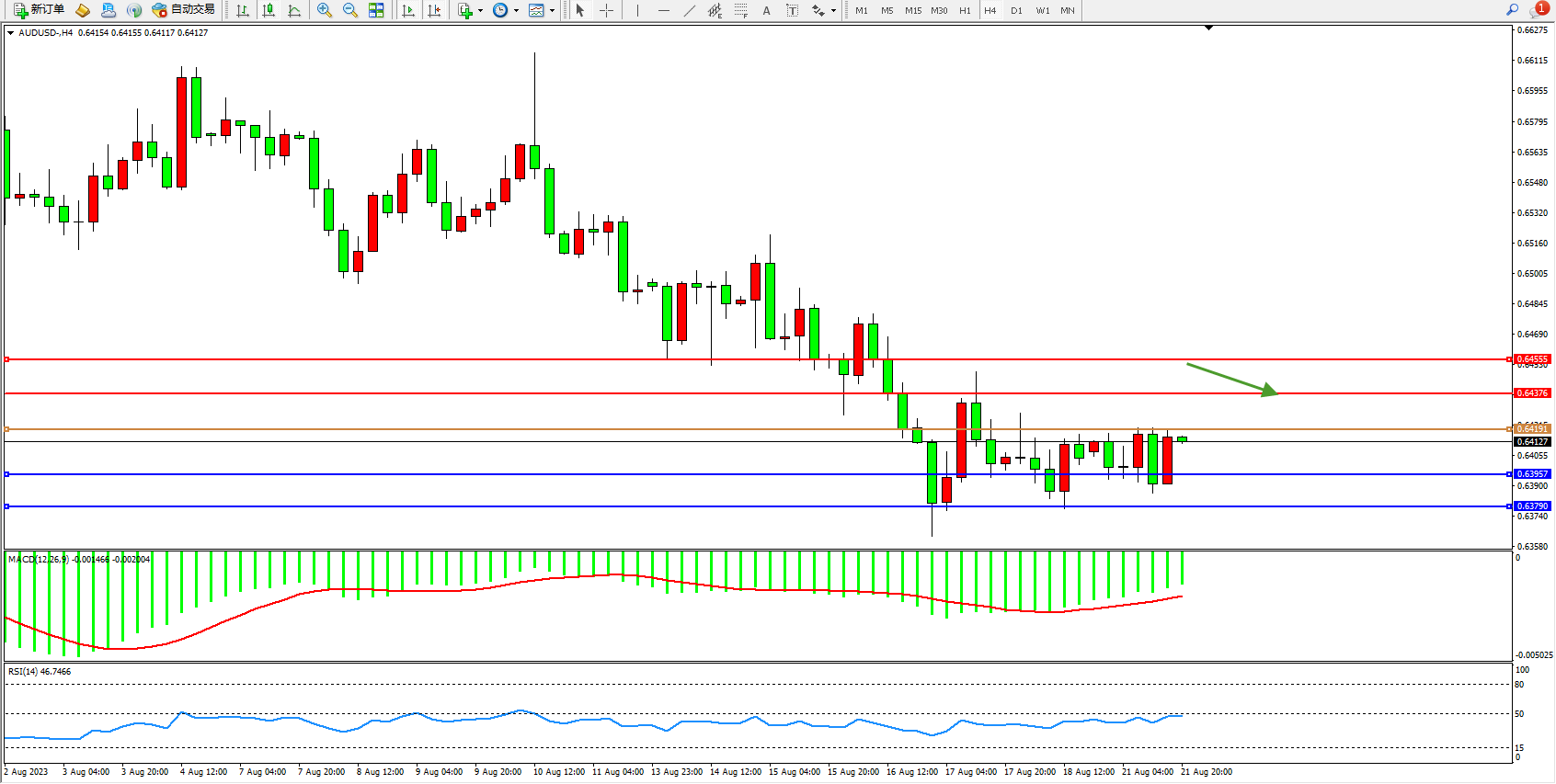Select the trendline drawing tool

(690, 10)
